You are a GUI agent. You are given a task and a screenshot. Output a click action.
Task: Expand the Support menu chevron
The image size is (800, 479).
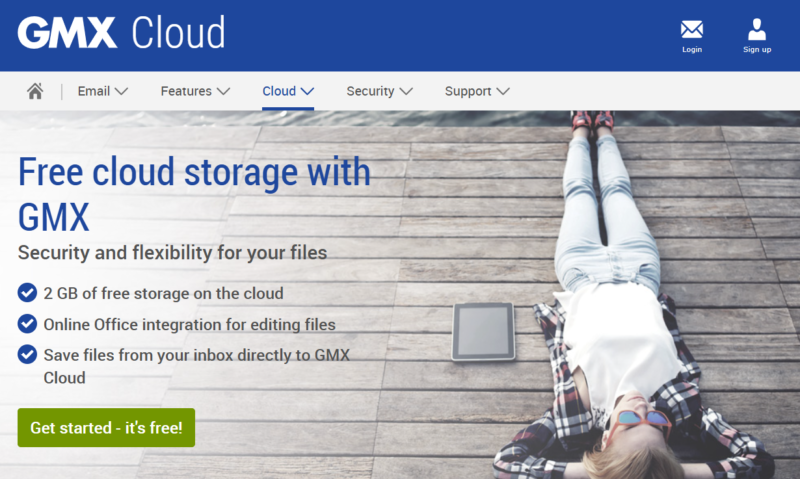(503, 92)
